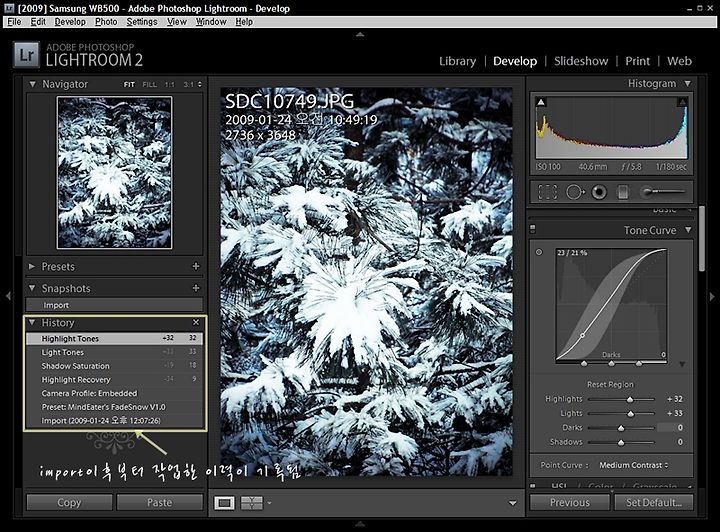Screen dimensions: 720x532
Task: Select the Crop Overlay tool
Action: (547, 192)
